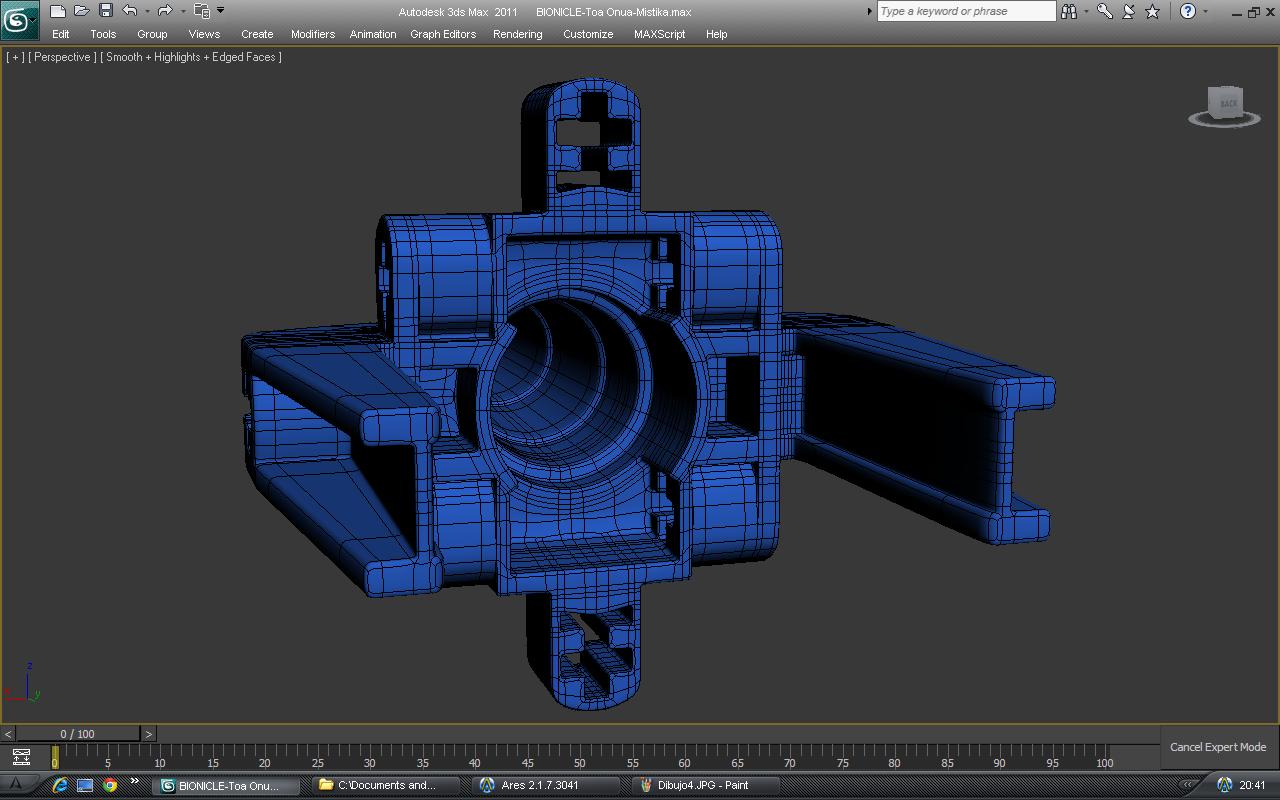1280x800 pixels.
Task: Click the viewport [ + ] general label
Action: click(x=15, y=57)
